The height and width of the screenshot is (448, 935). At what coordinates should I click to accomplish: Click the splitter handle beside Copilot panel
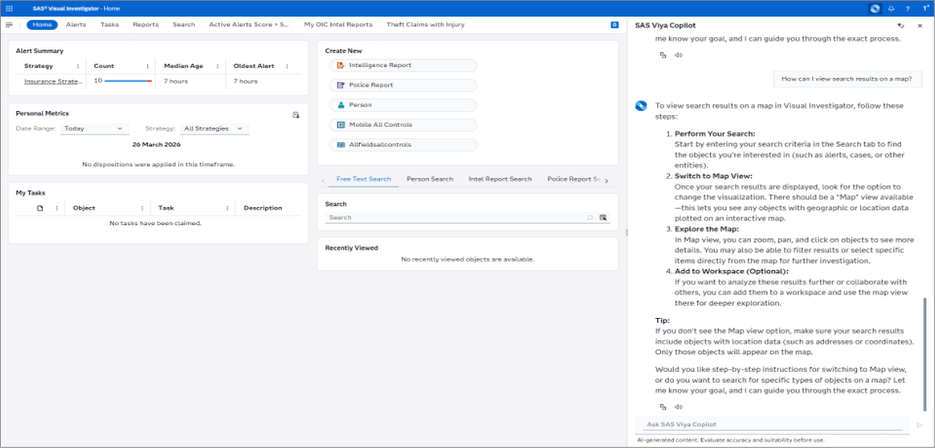click(626, 232)
